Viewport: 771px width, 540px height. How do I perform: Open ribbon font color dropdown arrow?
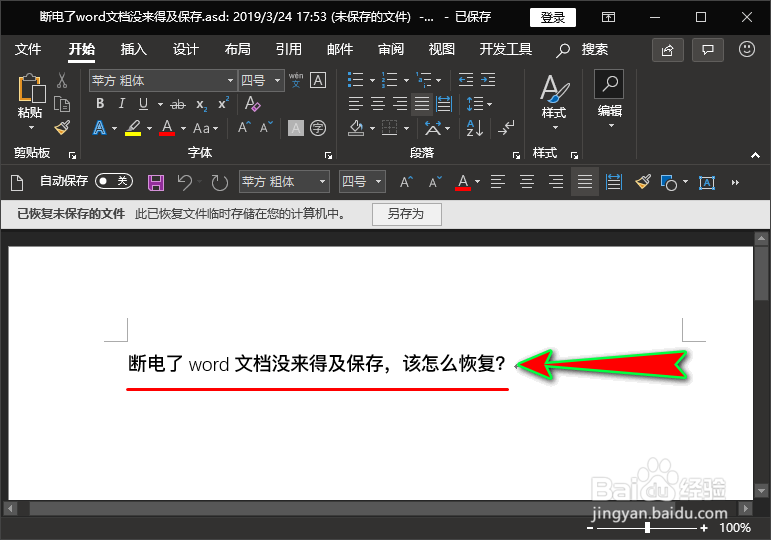(x=183, y=129)
